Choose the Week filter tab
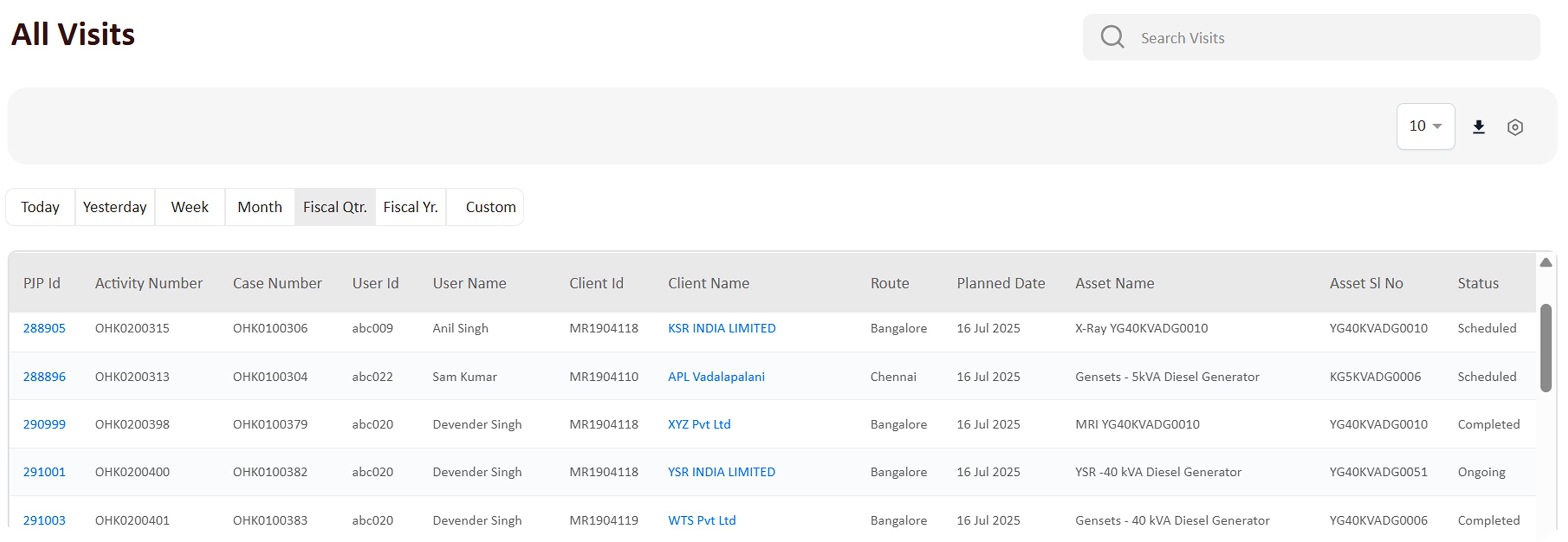The width and height of the screenshot is (1568, 542). [x=189, y=207]
